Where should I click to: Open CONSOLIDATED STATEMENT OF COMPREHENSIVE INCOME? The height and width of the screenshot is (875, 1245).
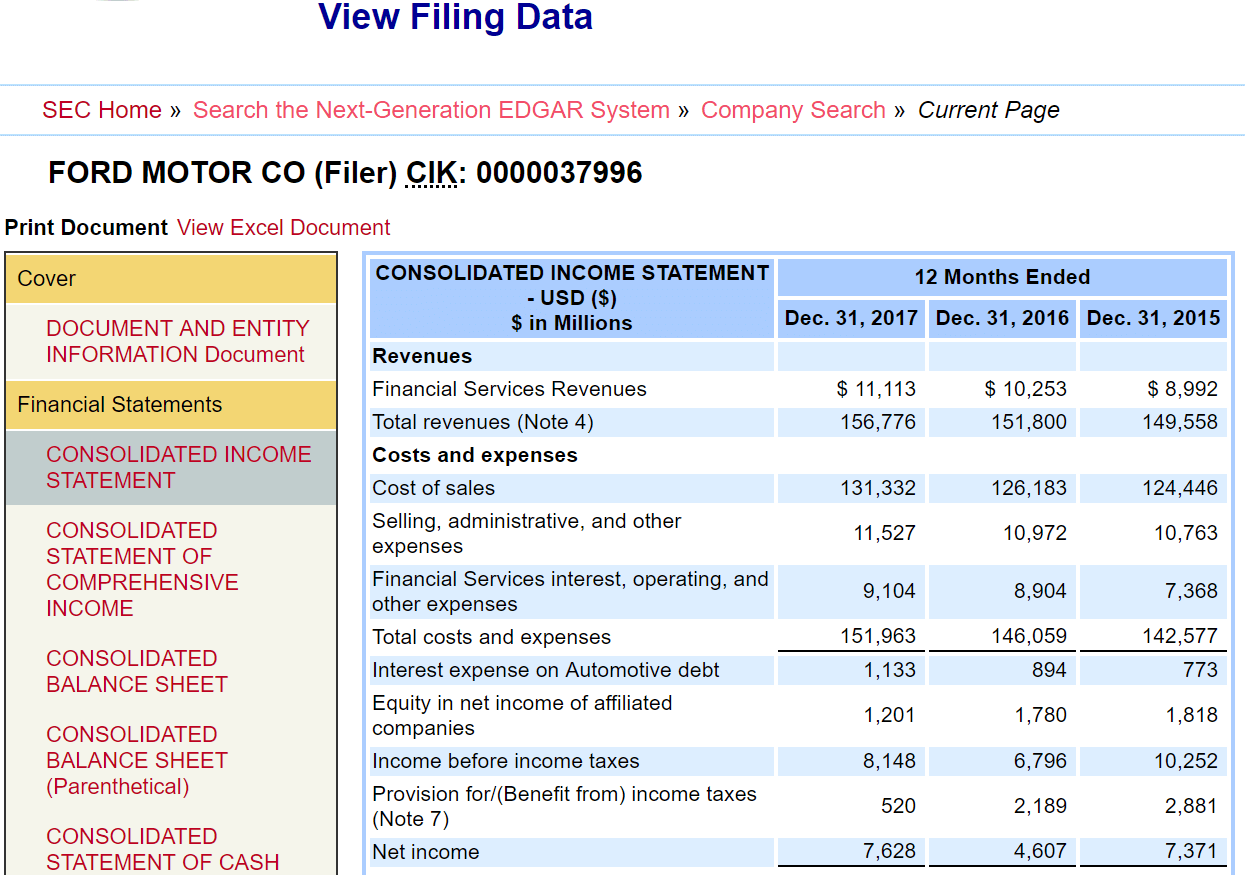click(x=142, y=569)
